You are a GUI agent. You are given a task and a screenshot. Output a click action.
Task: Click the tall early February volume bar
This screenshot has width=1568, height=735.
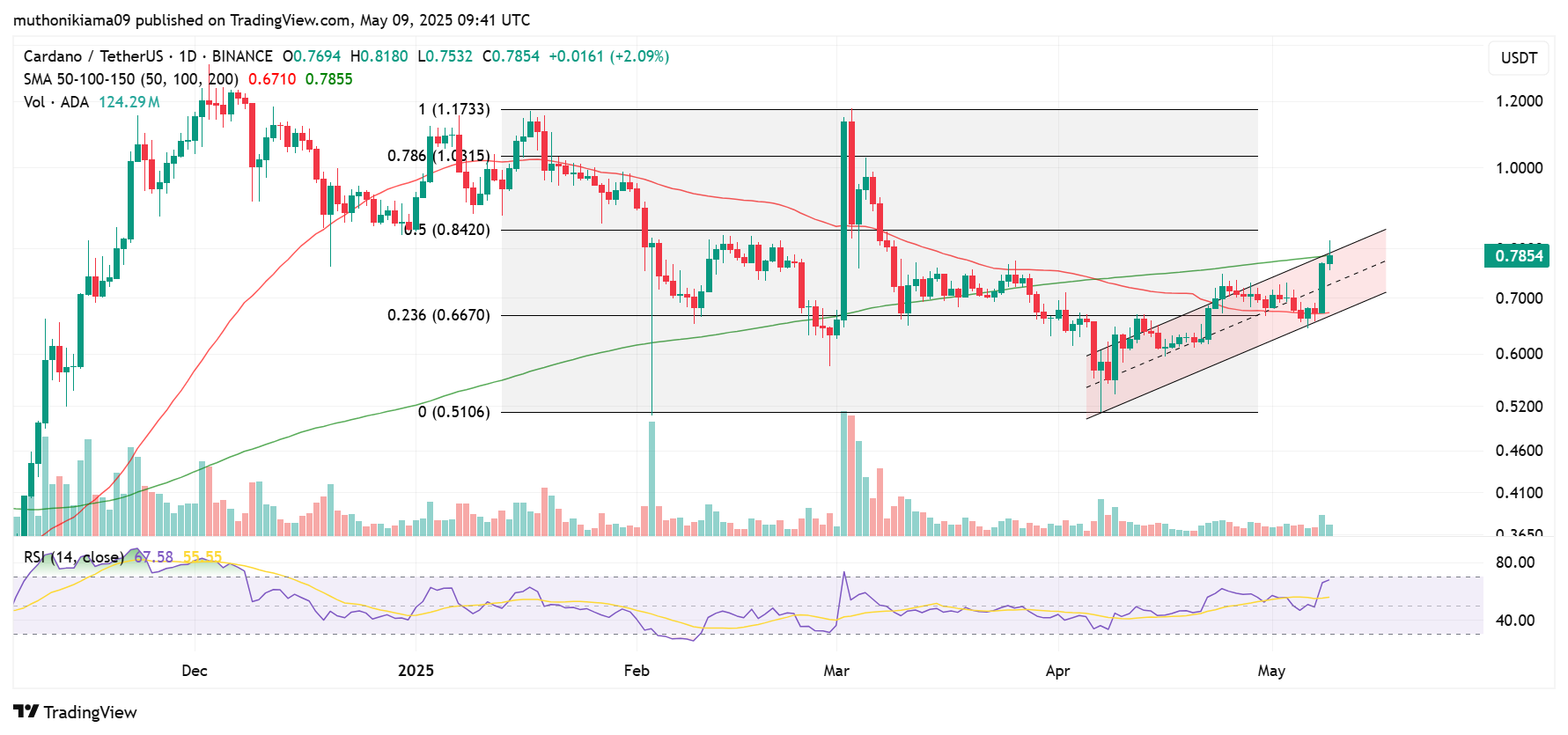651,479
